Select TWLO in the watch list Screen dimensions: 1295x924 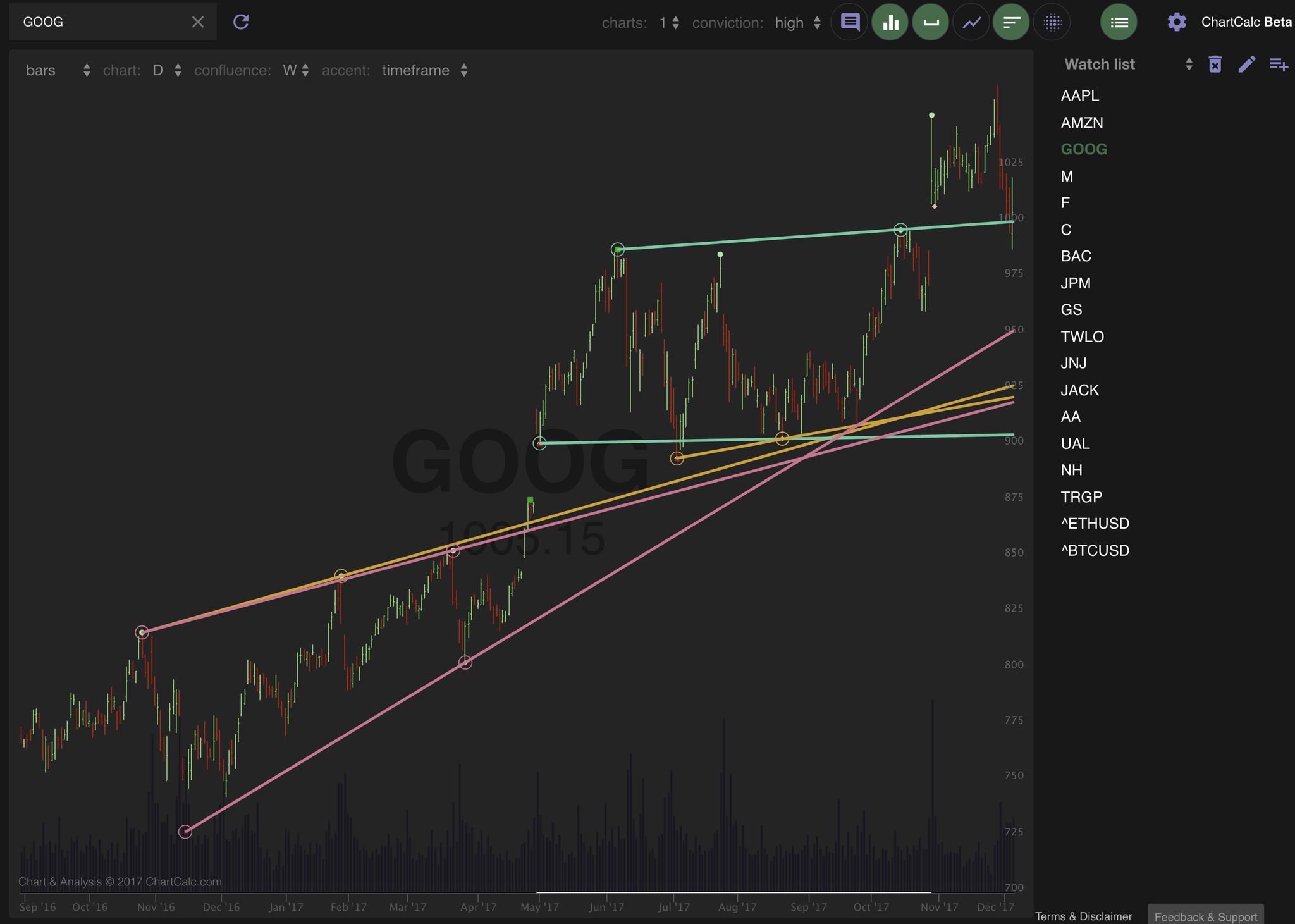(1083, 336)
